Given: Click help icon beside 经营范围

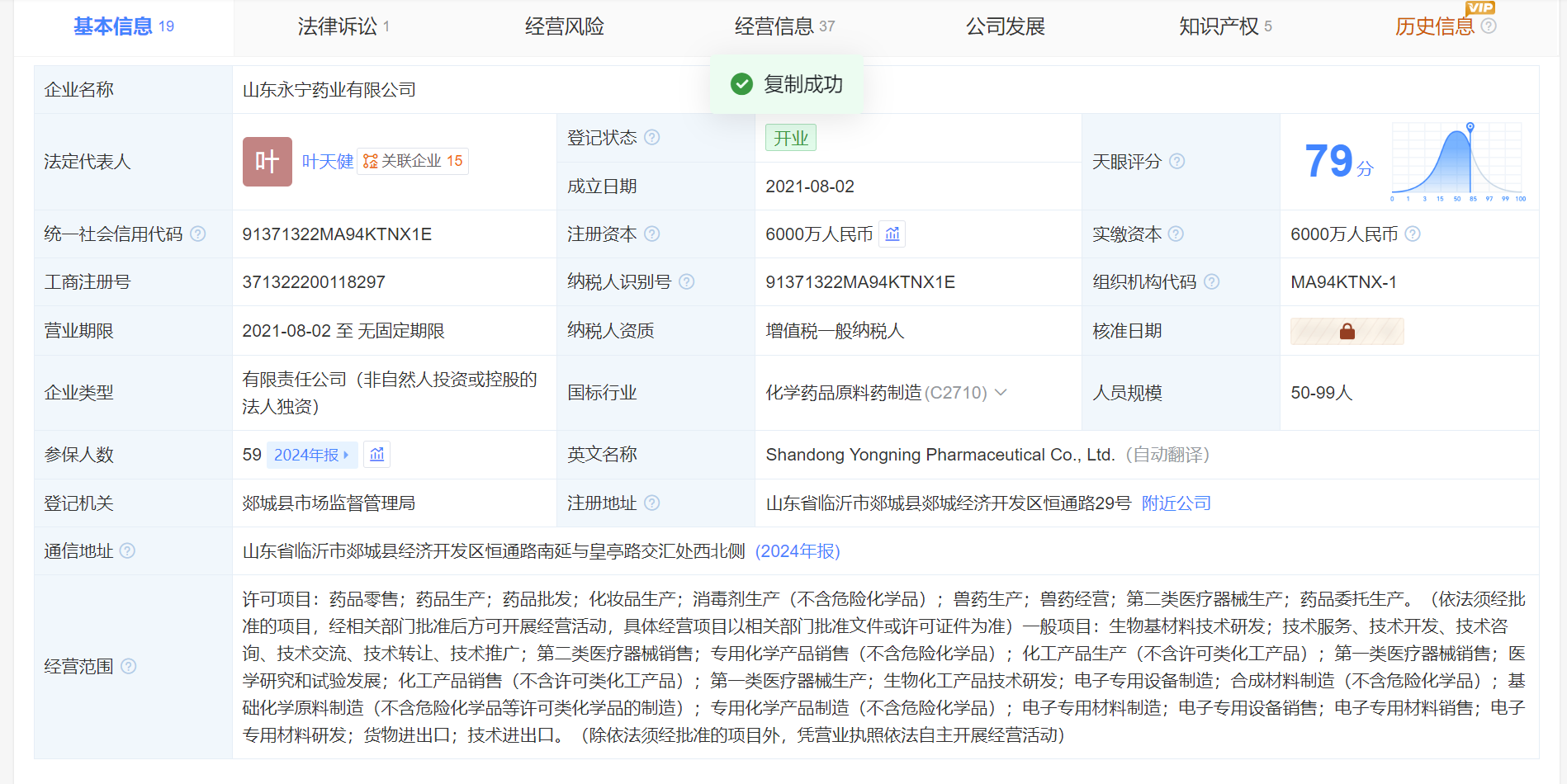Looking at the screenshot, I should pos(129,666).
